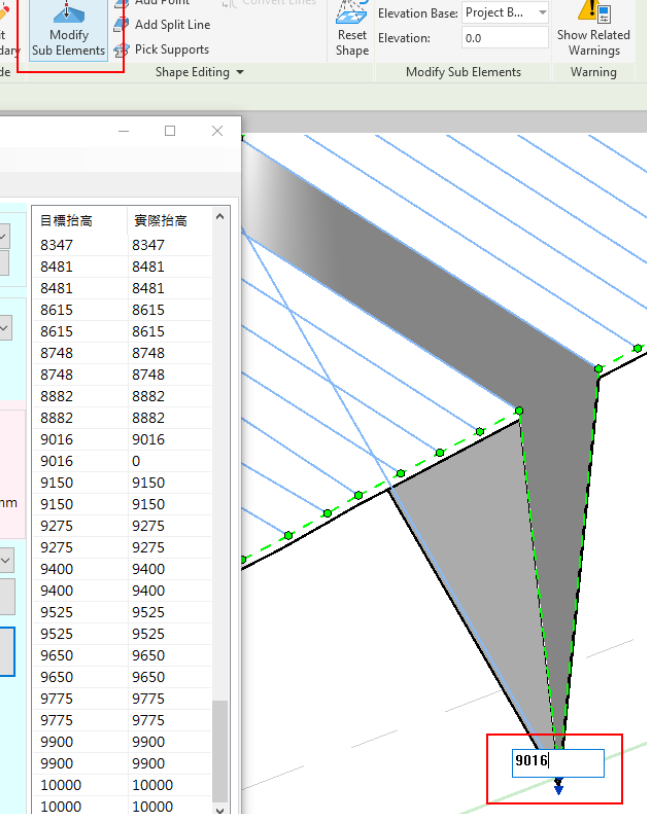This screenshot has height=814, width=647.
Task: Click the blue elevation arrow below the point
Action: (558, 789)
